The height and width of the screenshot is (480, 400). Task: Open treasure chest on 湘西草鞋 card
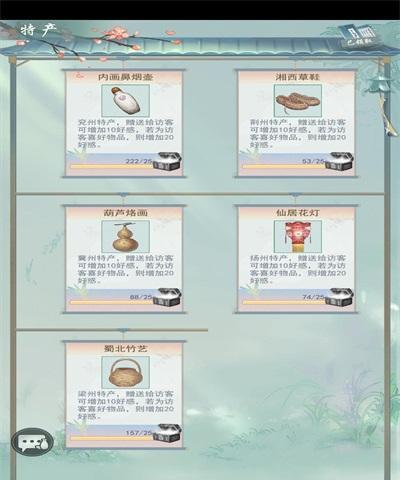[x=340, y=162]
